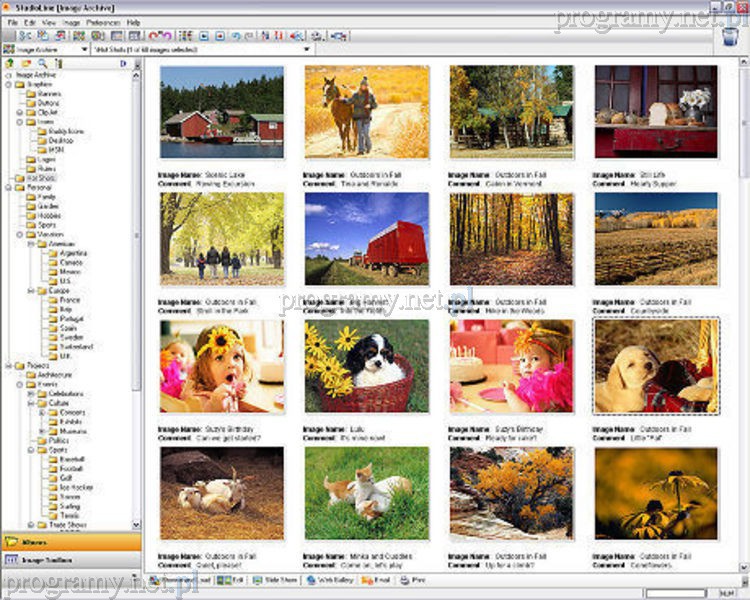Screen dimensions: 750x600
Task: Click the folder tree vertical scrollbar
Action: click(x=136, y=300)
